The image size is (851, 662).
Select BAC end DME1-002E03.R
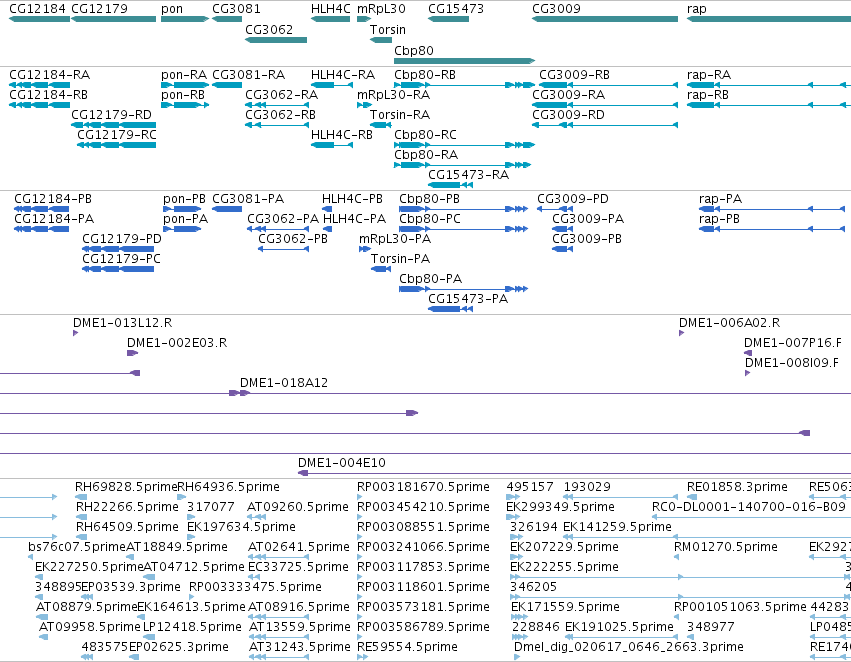[x=132, y=353]
